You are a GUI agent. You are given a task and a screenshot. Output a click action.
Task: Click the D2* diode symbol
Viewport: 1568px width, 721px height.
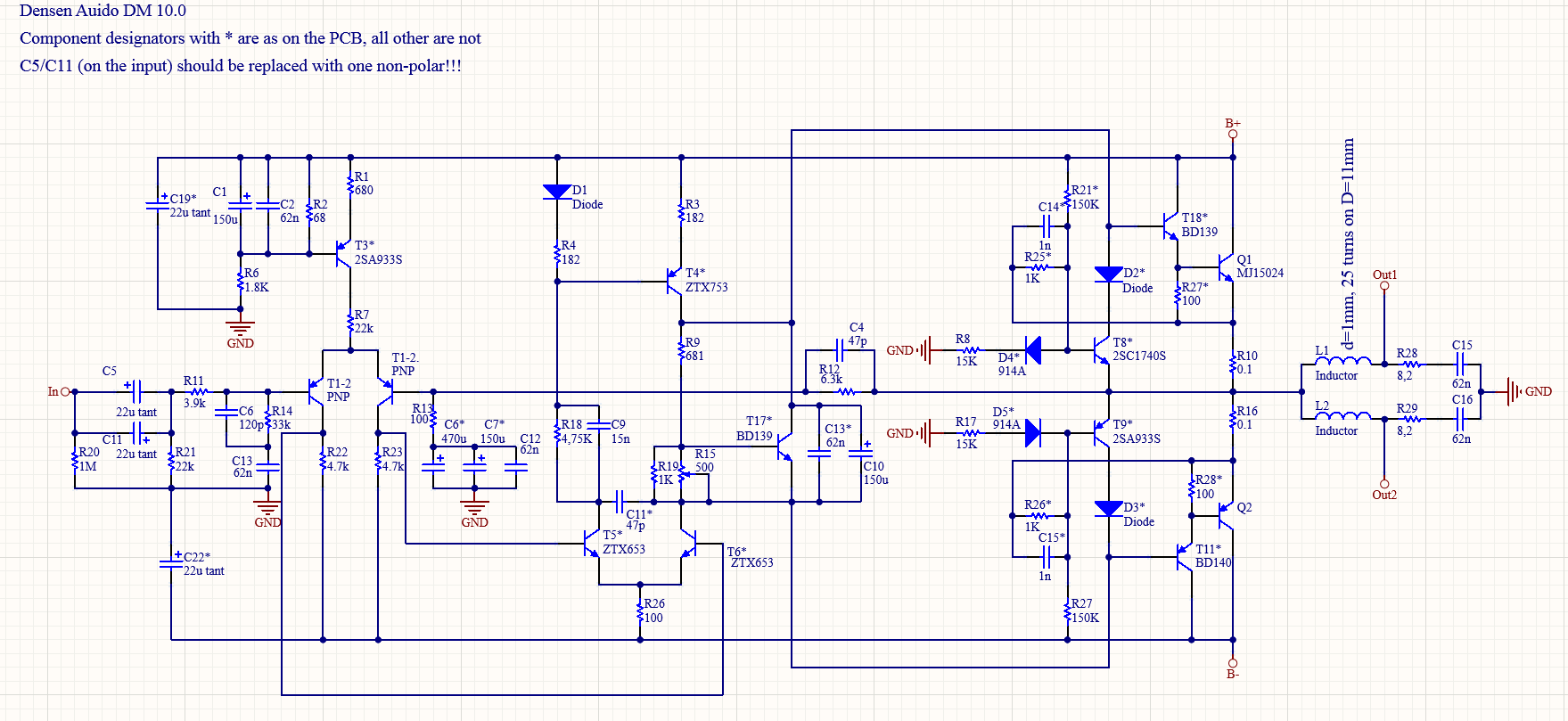click(1108, 274)
